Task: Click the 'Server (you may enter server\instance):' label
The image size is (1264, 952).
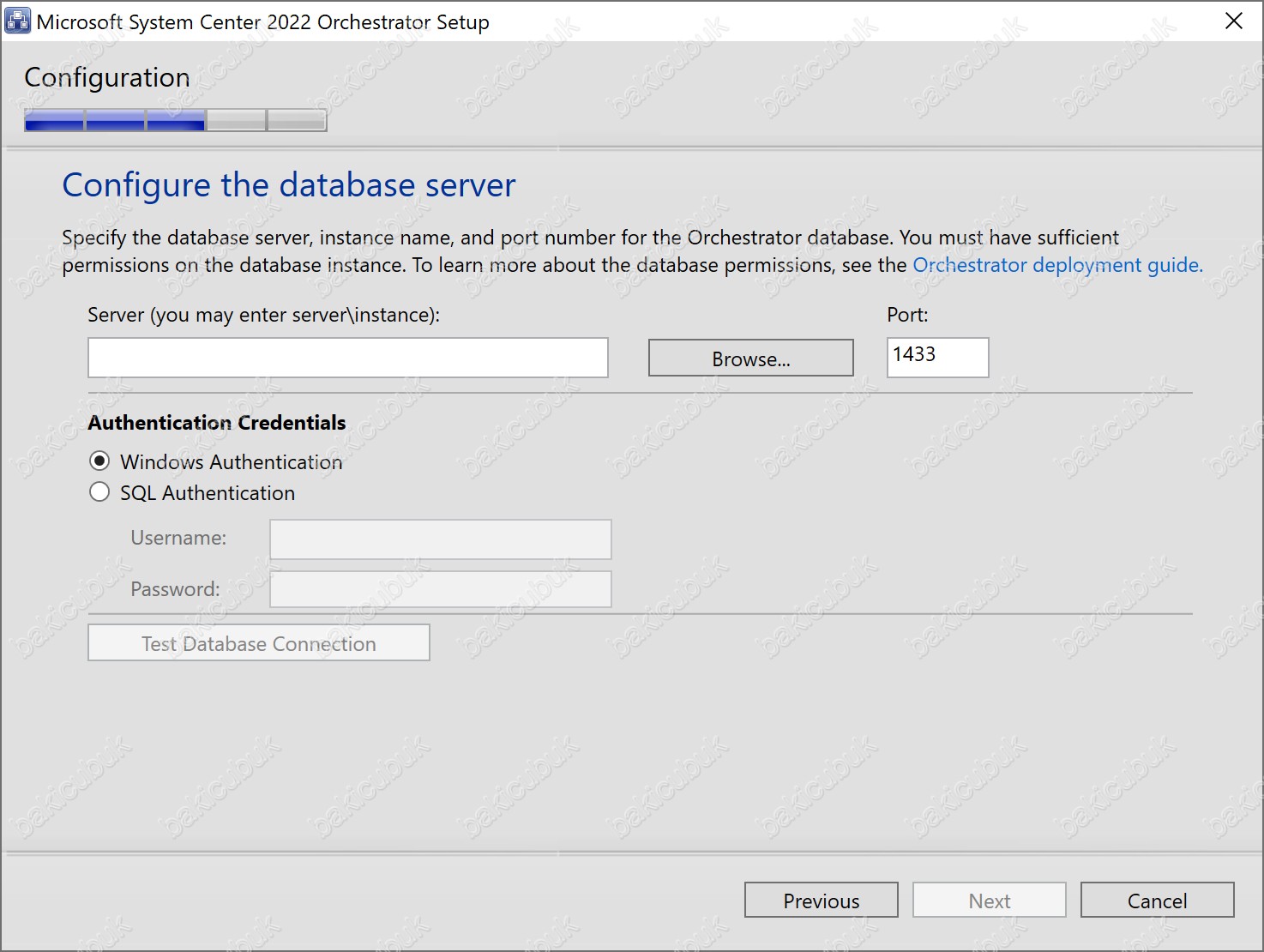Action: click(264, 315)
